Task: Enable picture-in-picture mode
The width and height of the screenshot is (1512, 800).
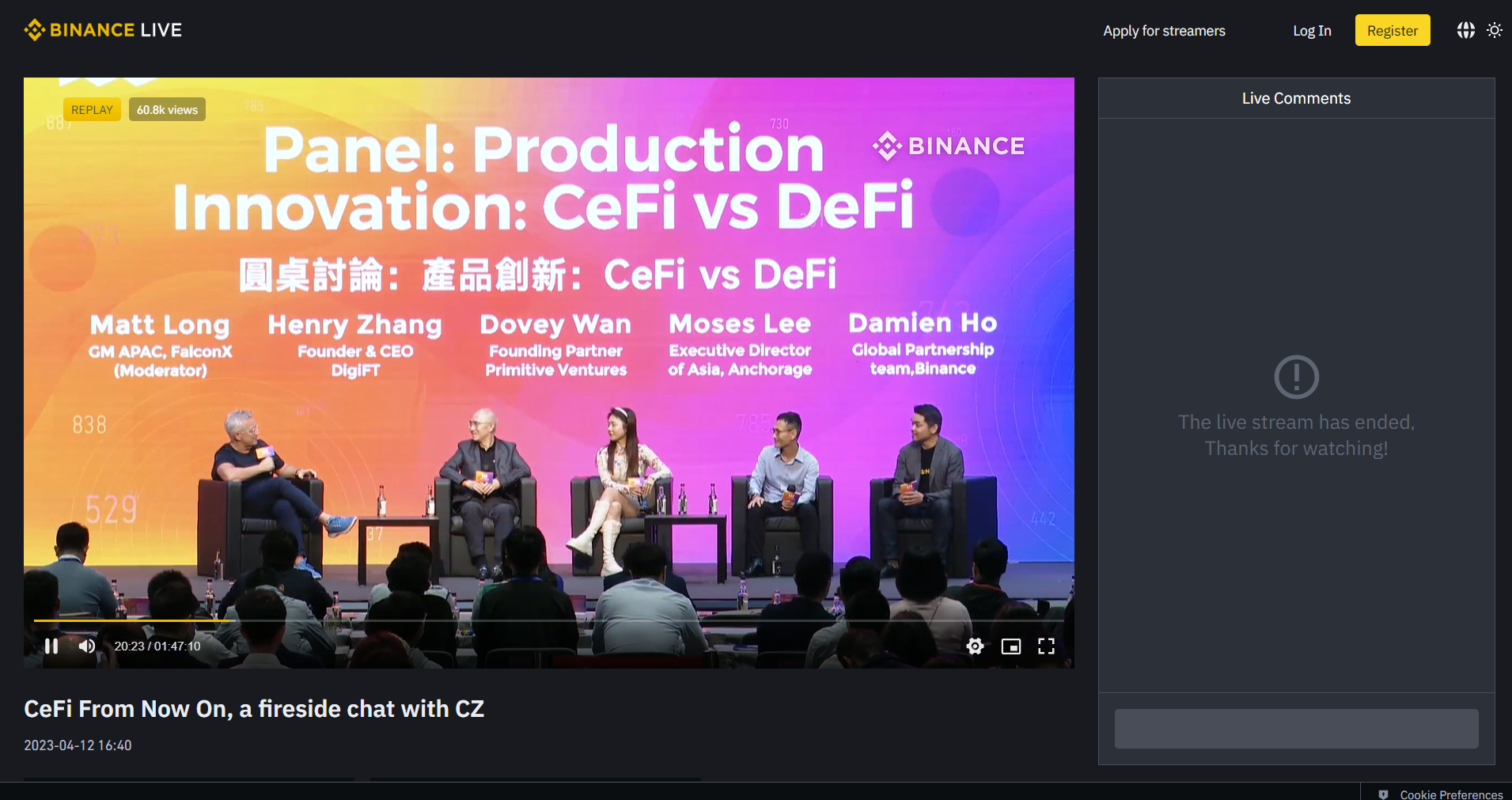Action: pos(1010,646)
